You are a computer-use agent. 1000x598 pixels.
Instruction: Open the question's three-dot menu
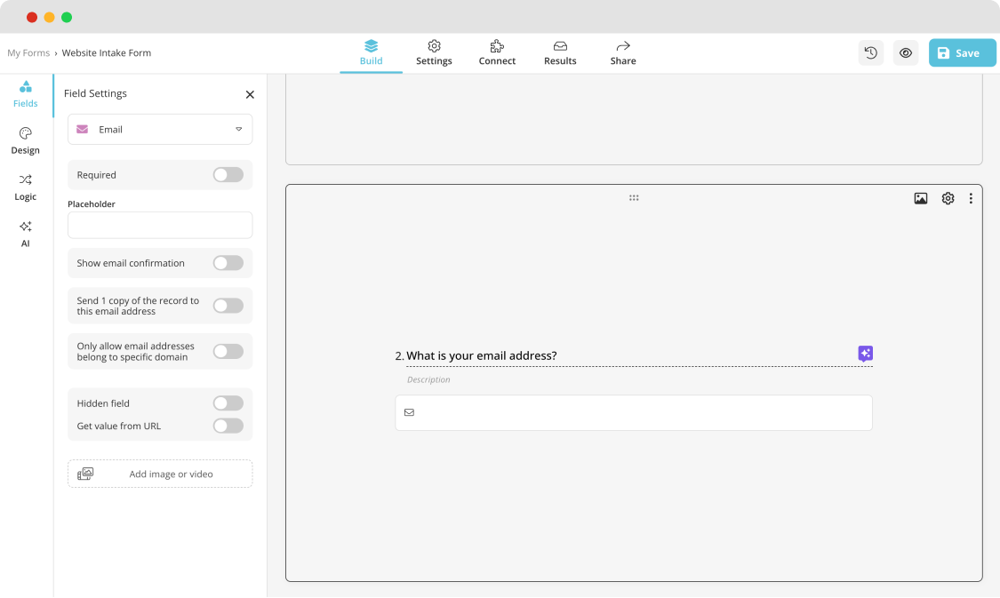[x=971, y=198]
